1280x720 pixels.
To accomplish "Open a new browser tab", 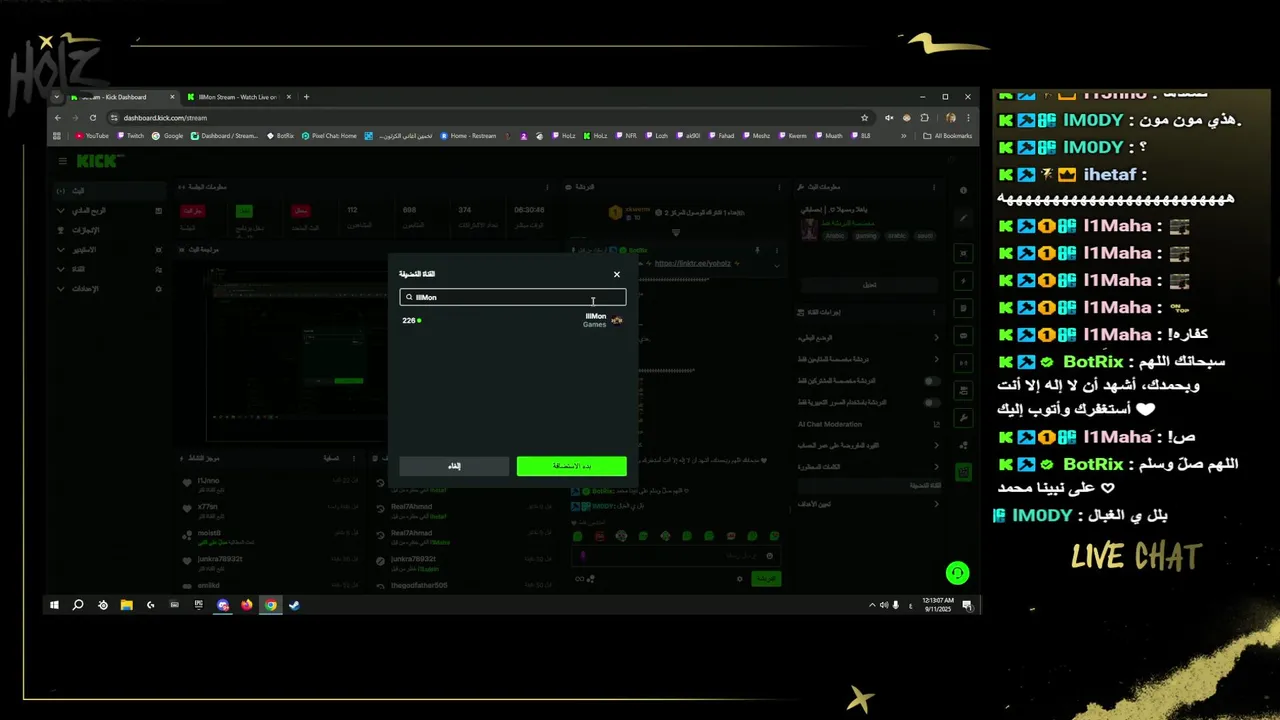I will click(306, 97).
